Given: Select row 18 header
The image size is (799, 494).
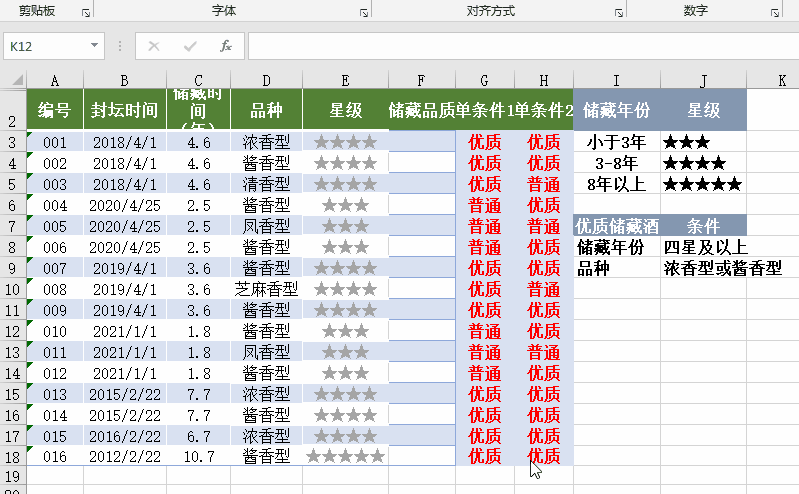Looking at the screenshot, I should (x=13, y=456).
